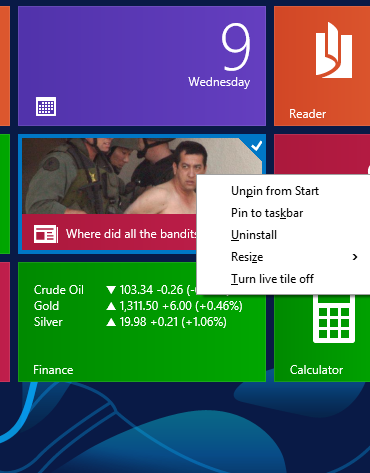Open the Calendar icon on purple tile
Viewport: 370px width, 473px height.
[46, 107]
